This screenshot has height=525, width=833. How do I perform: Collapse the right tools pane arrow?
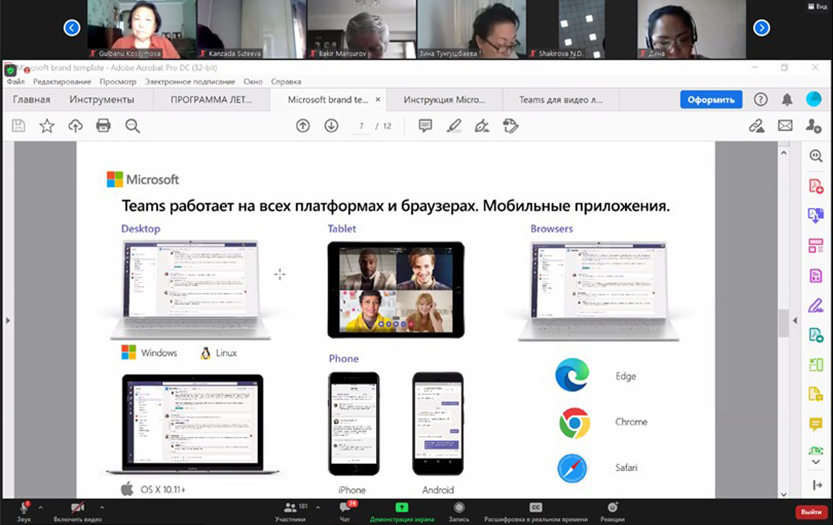pyautogui.click(x=796, y=320)
